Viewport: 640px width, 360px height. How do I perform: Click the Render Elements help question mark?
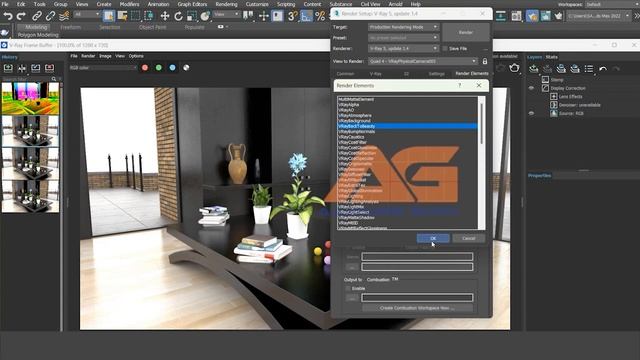460,85
